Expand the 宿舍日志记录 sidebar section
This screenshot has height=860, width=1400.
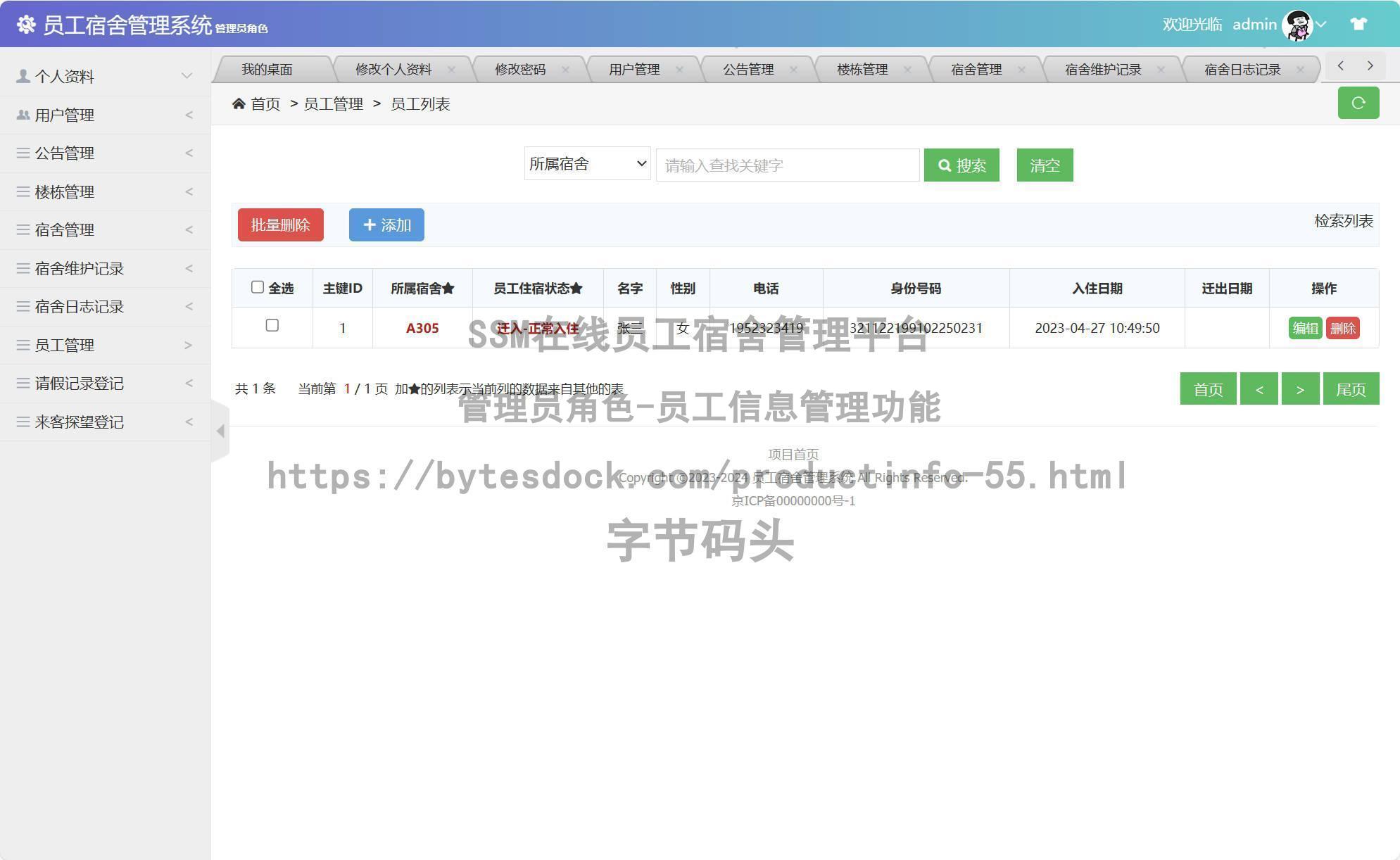pyautogui.click(x=189, y=306)
